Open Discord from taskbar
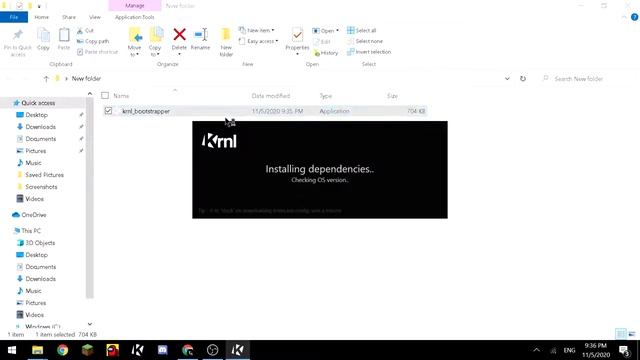 (162, 350)
